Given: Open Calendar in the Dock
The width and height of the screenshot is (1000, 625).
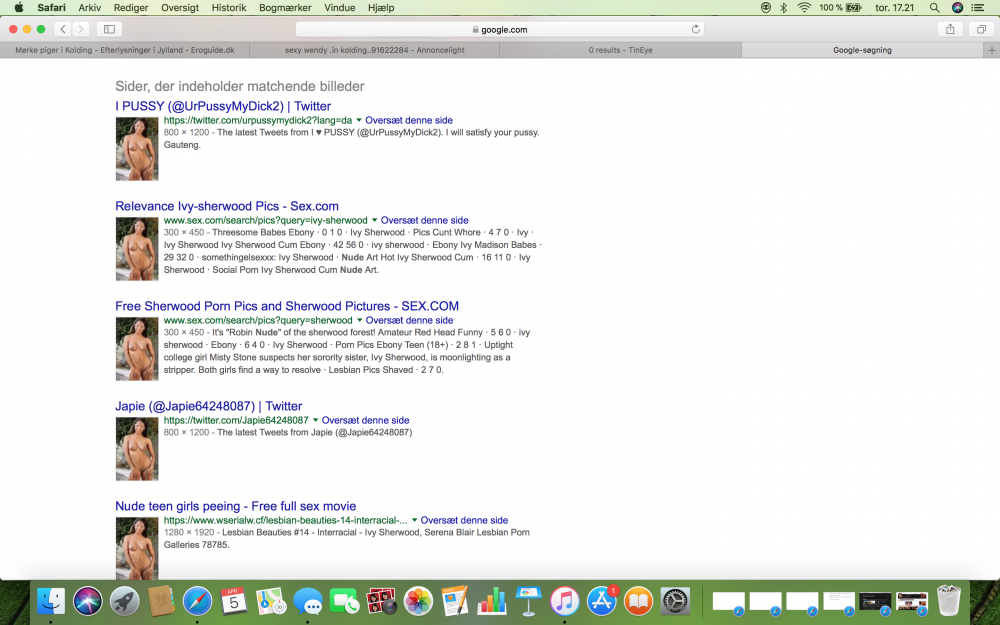Looking at the screenshot, I should (234, 601).
